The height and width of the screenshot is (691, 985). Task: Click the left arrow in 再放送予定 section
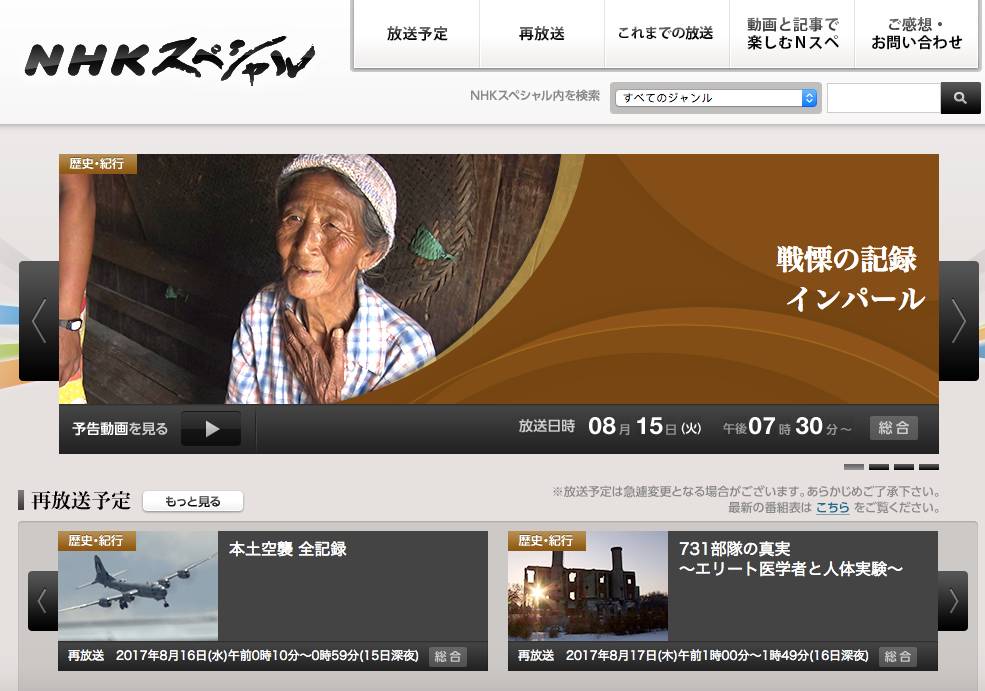click(x=41, y=600)
